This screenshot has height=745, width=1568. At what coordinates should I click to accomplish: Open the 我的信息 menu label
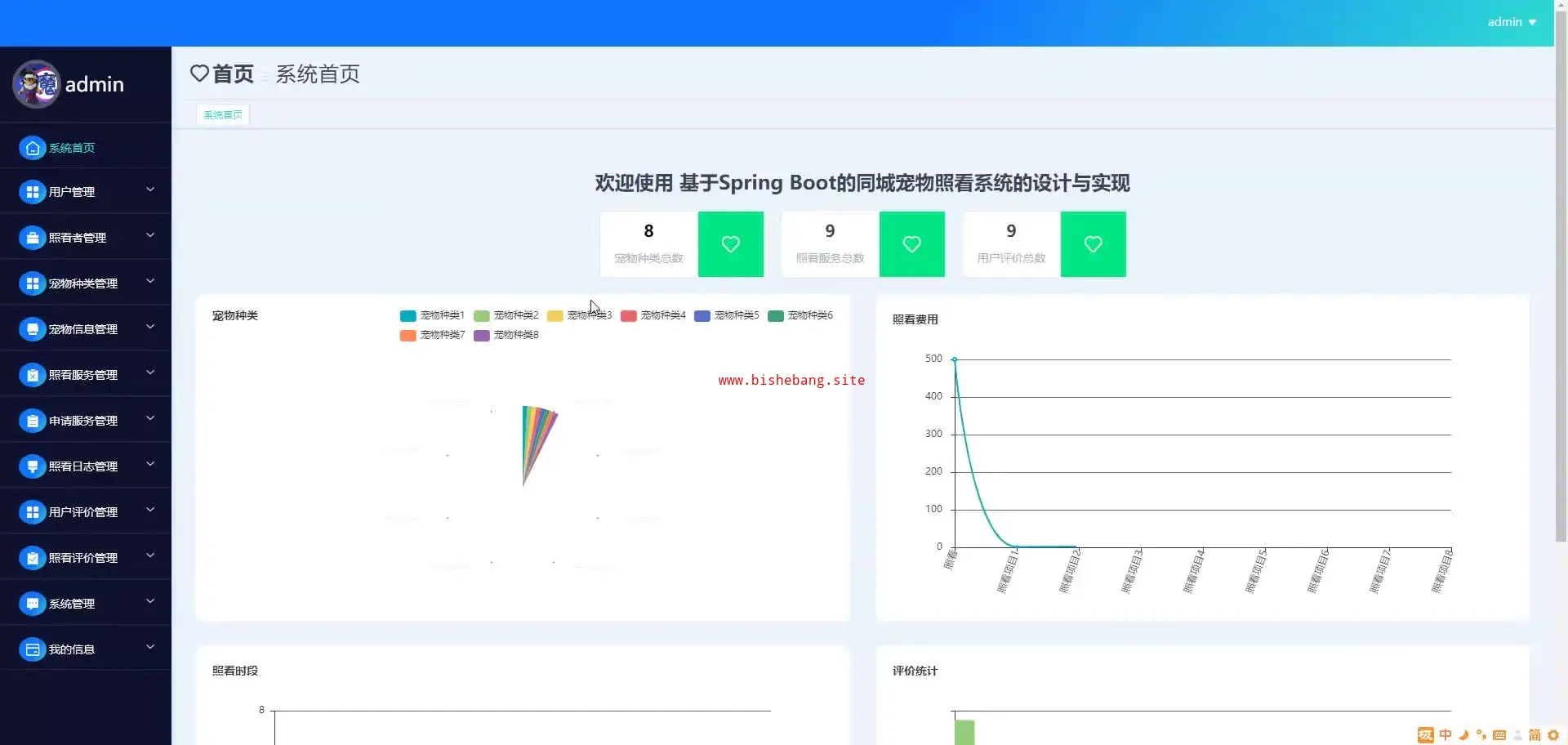[x=72, y=649]
